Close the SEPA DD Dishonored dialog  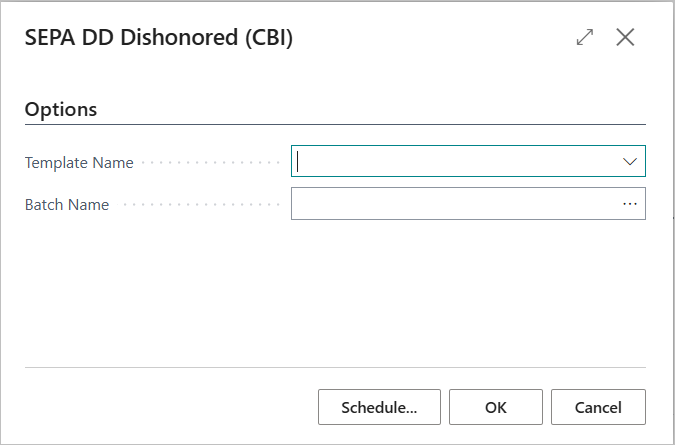click(625, 37)
